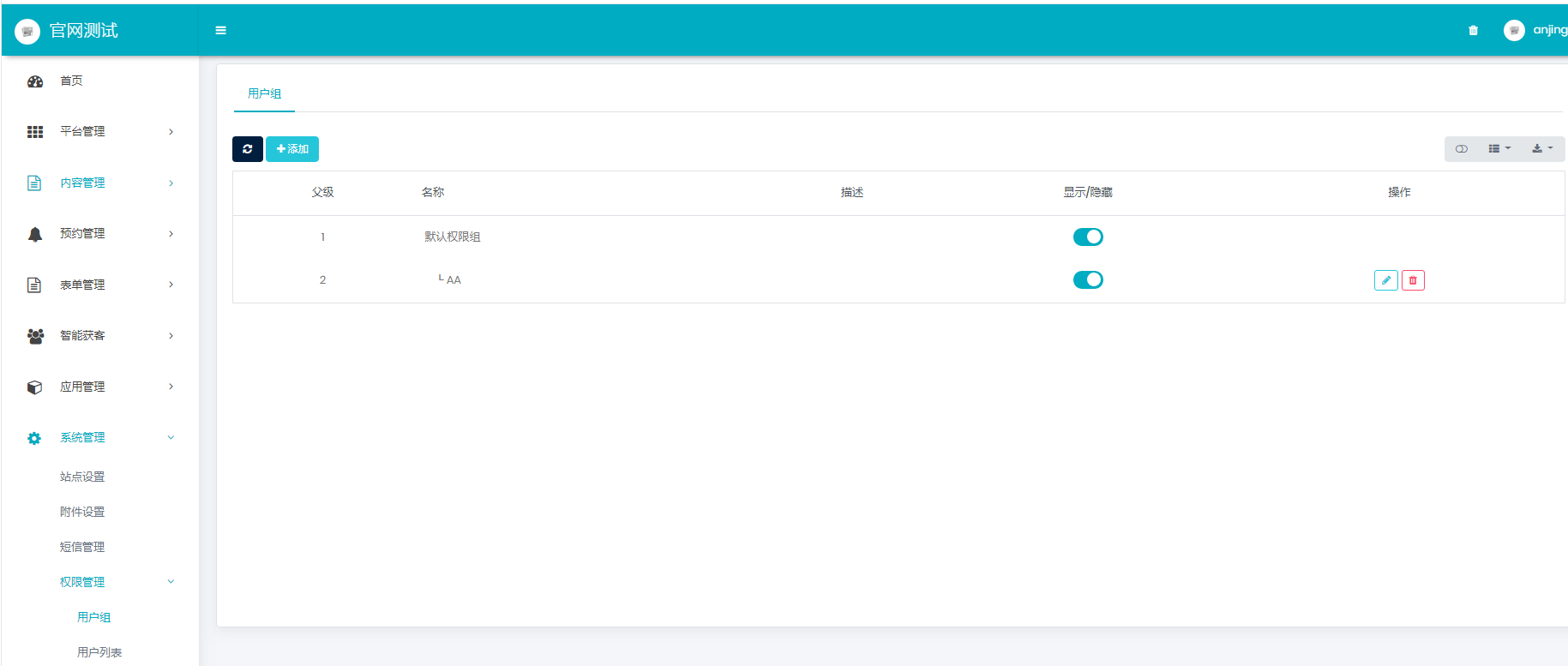Toggle visibility switch for AA group
Image resolution: width=1568 pixels, height=666 pixels.
(x=1088, y=280)
